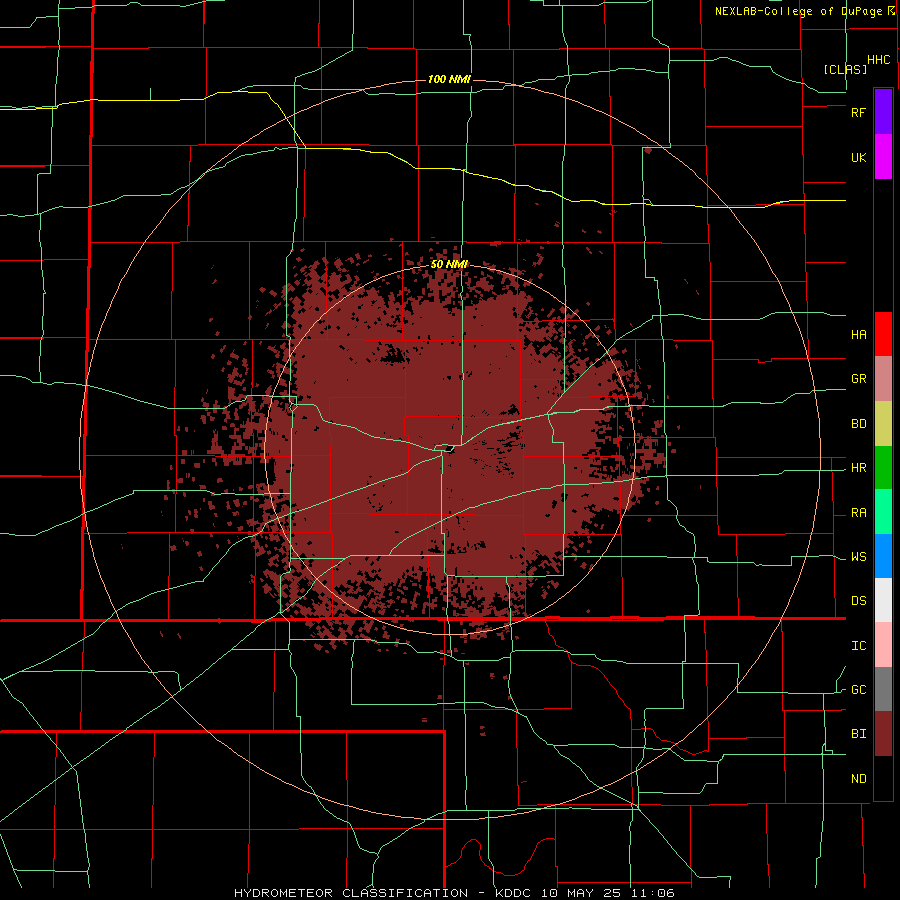
Task: Click the 'HHC' product code text
Action: 879,60
